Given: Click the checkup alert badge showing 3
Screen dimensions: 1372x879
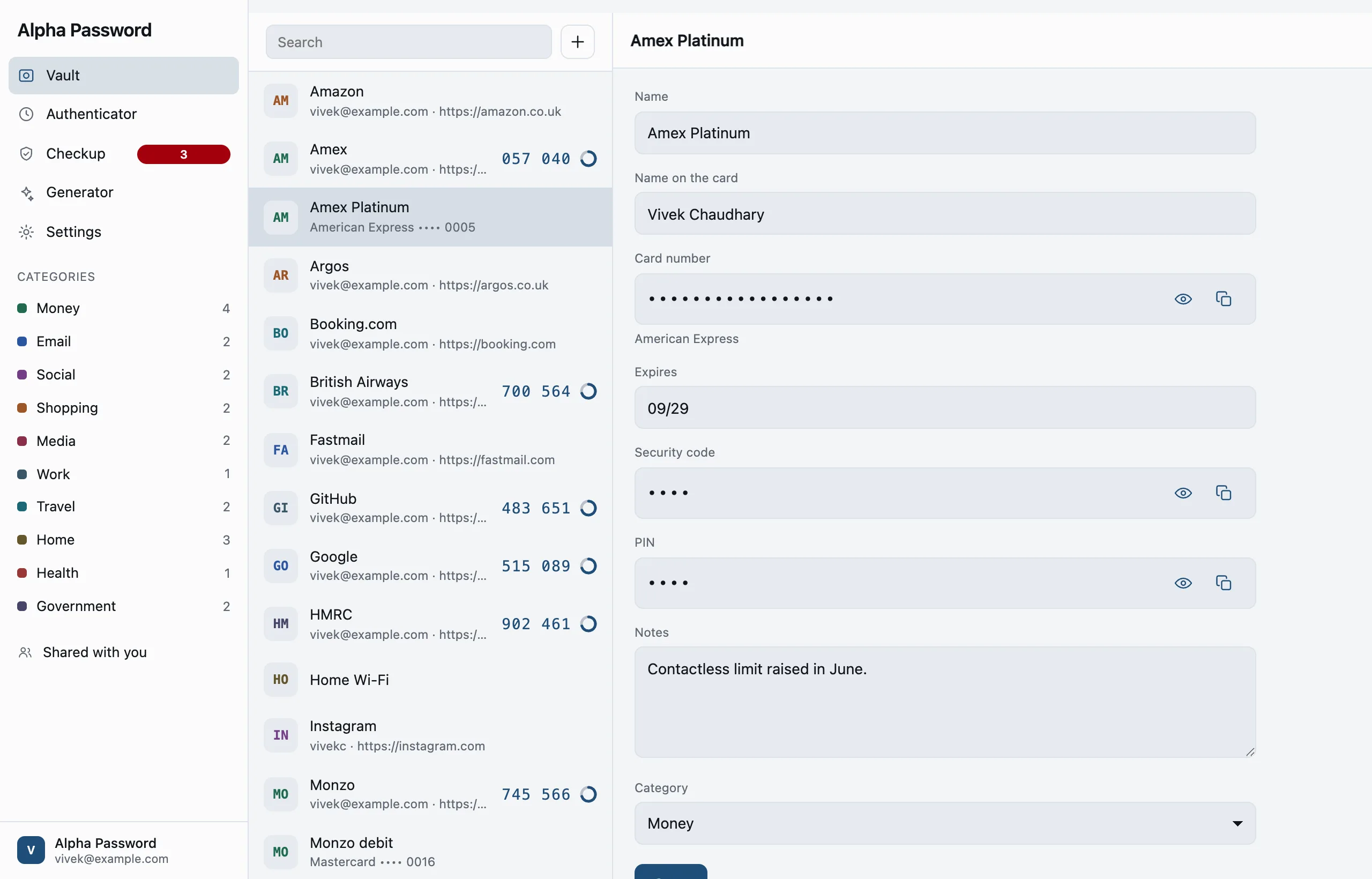Looking at the screenshot, I should coord(184,154).
